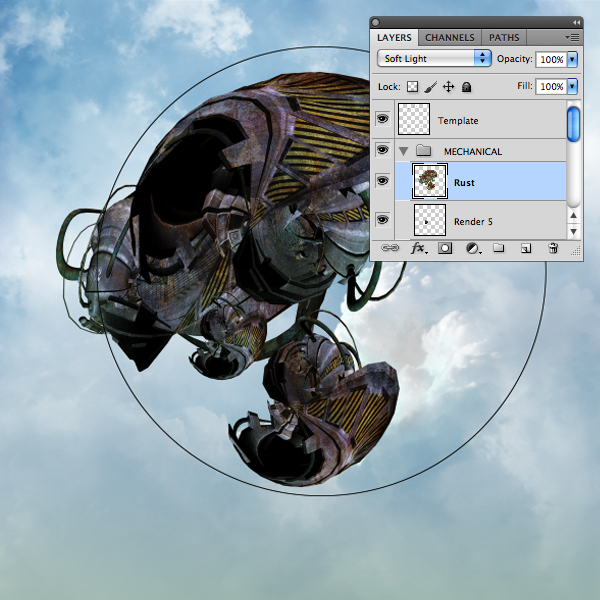Close the Layers panel with the round button
This screenshot has width=600, height=600.
375,23
